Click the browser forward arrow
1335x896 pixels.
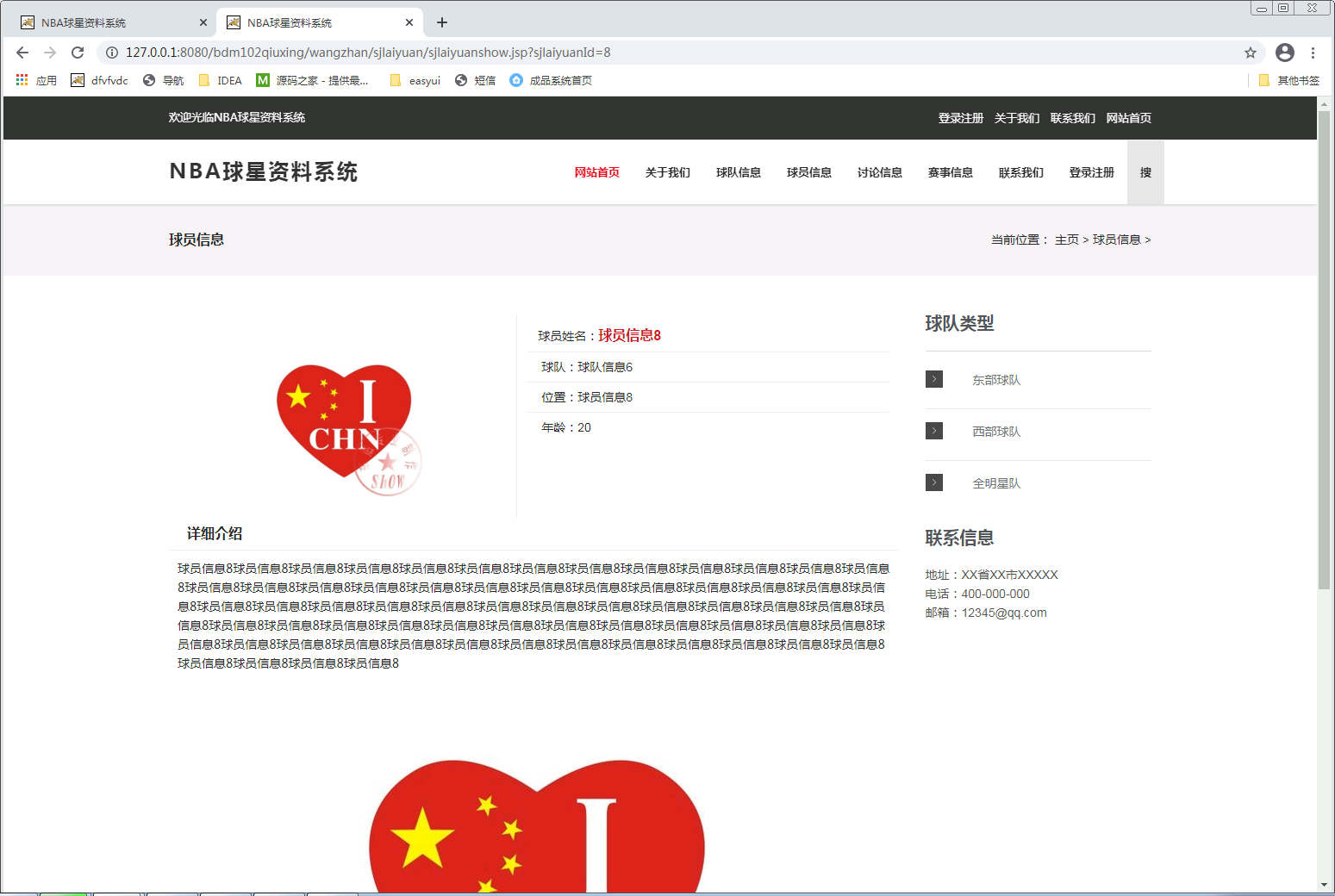(x=50, y=53)
